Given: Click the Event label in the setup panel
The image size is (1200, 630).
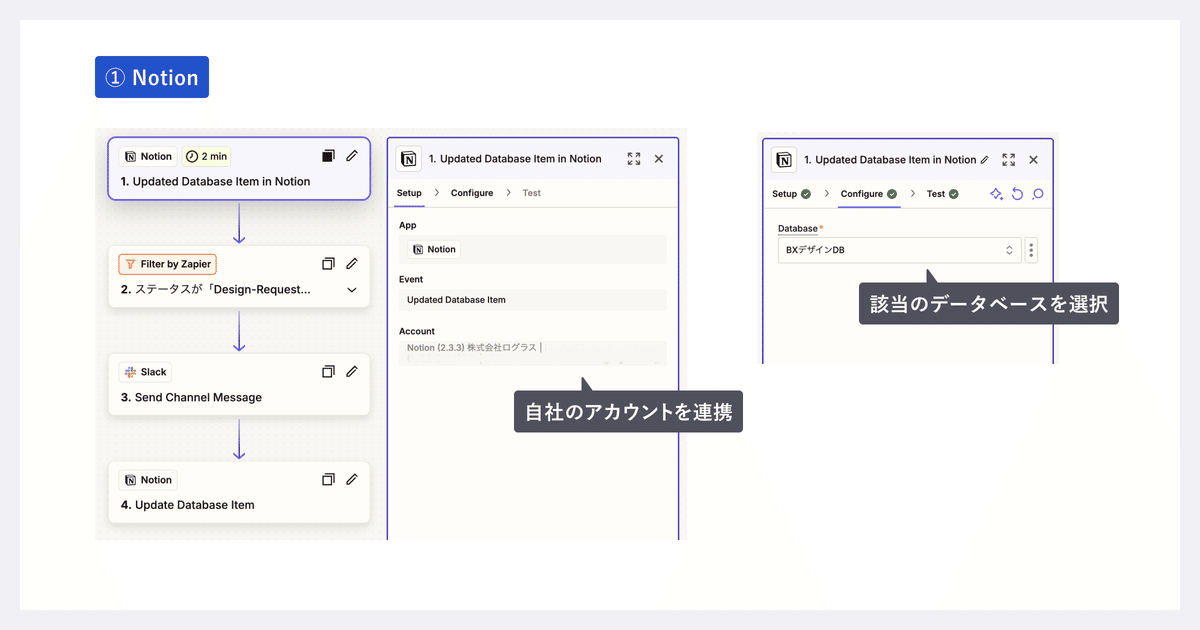Looking at the screenshot, I should [410, 279].
